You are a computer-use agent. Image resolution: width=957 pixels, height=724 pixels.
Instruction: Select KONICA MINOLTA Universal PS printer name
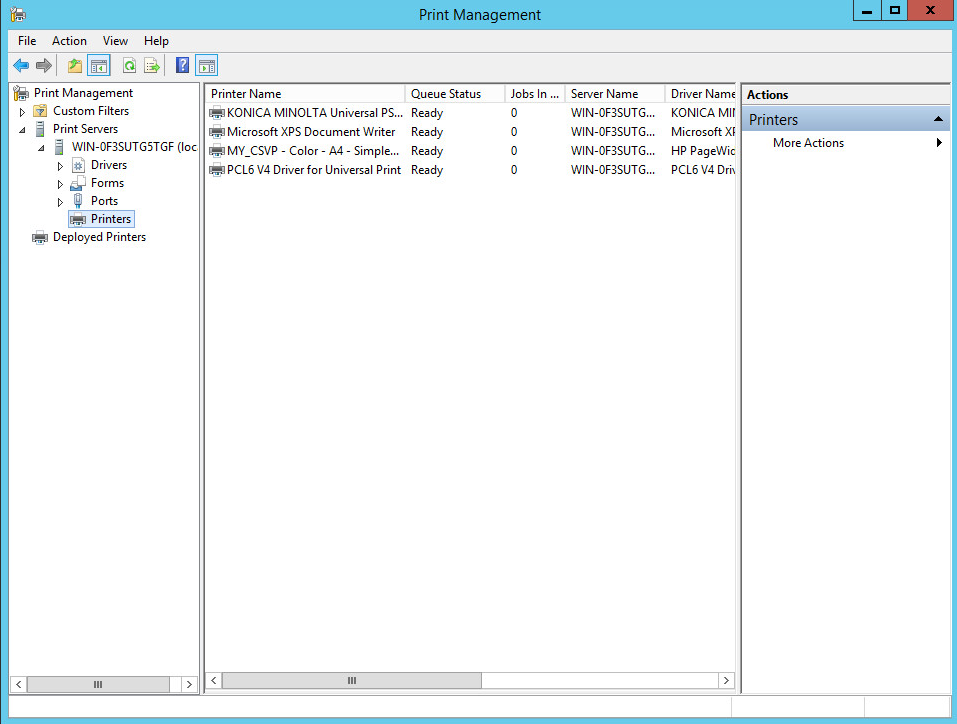tap(315, 113)
